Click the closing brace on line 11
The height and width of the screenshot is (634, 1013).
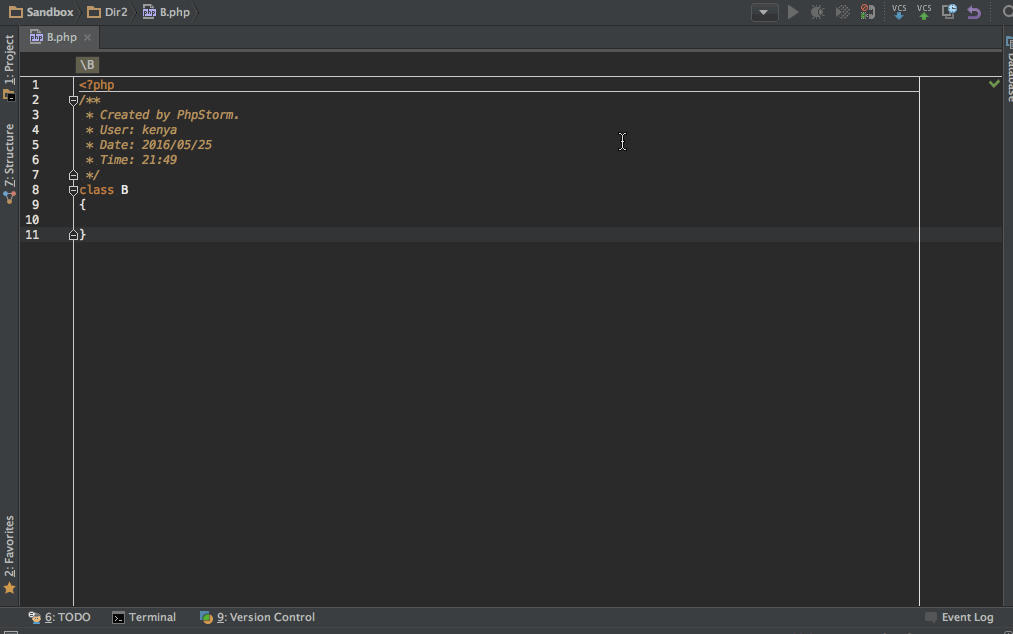(83, 235)
